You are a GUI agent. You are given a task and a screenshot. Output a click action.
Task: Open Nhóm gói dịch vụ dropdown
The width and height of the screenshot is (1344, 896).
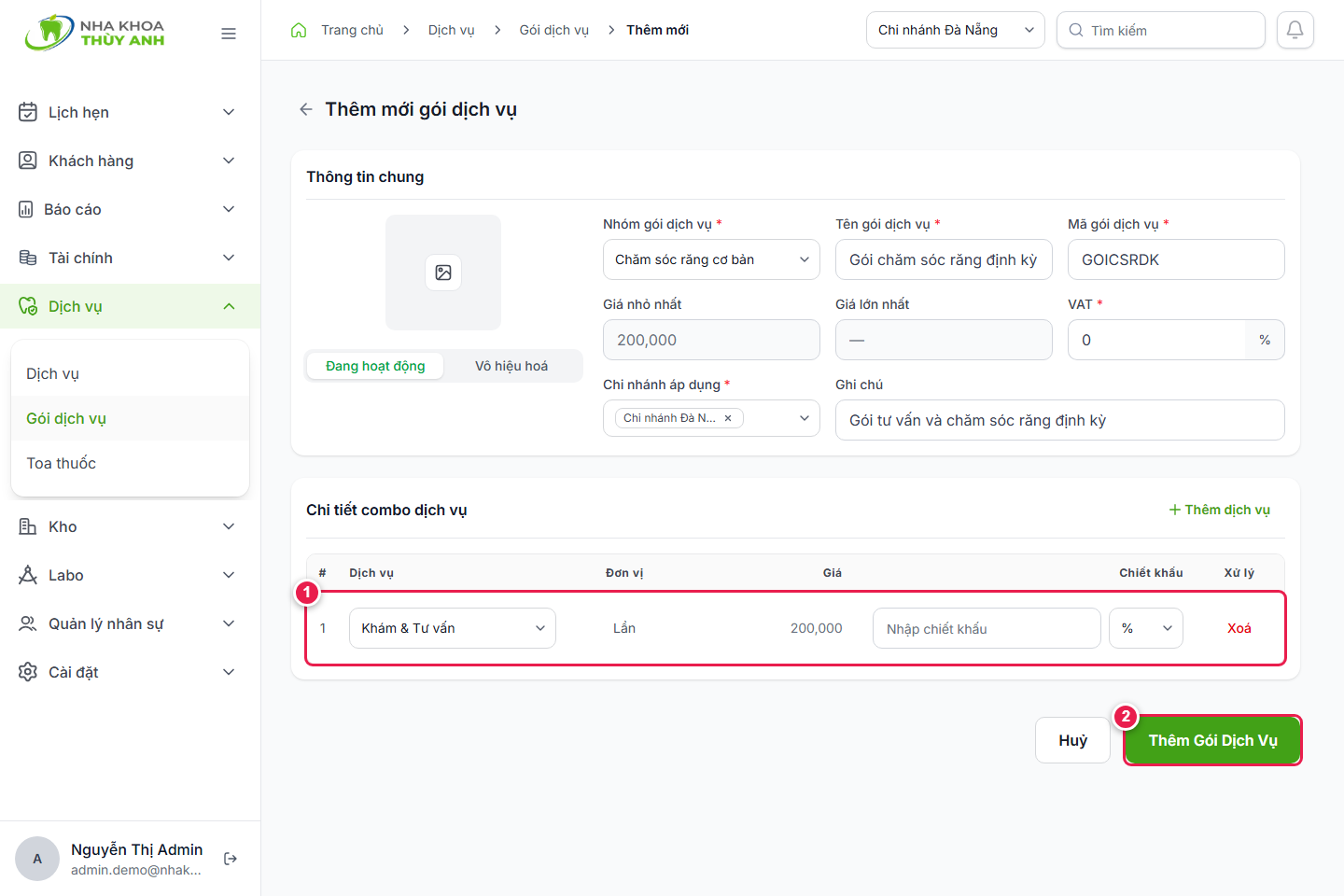point(711,259)
